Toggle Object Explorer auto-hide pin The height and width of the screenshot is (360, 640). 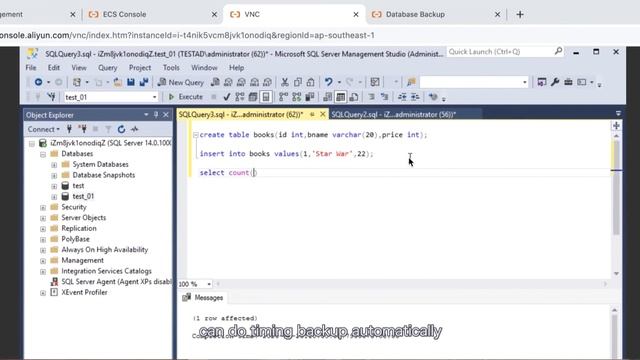pyautogui.click(x=156, y=115)
